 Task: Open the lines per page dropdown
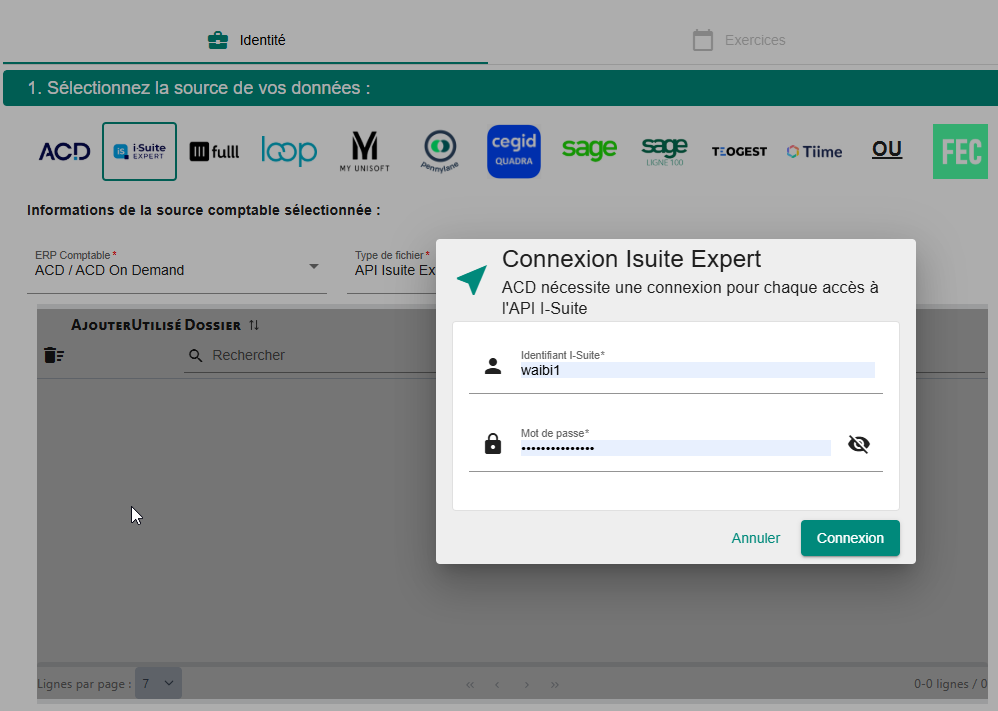pyautogui.click(x=158, y=683)
